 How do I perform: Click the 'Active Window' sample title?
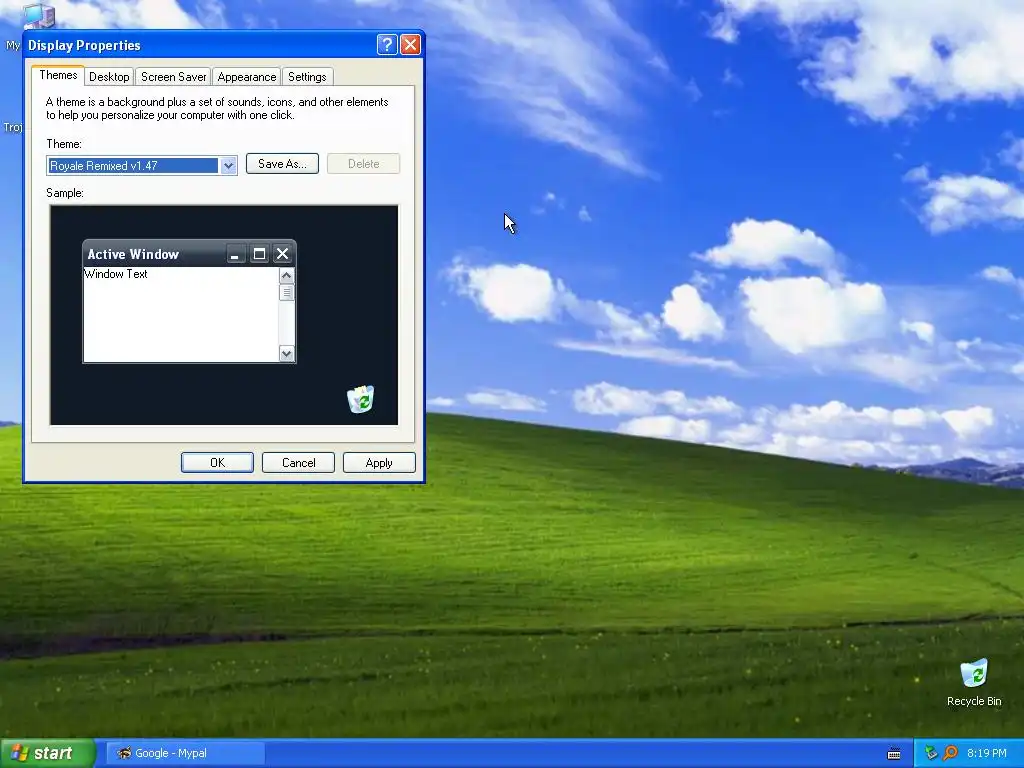[x=133, y=254]
